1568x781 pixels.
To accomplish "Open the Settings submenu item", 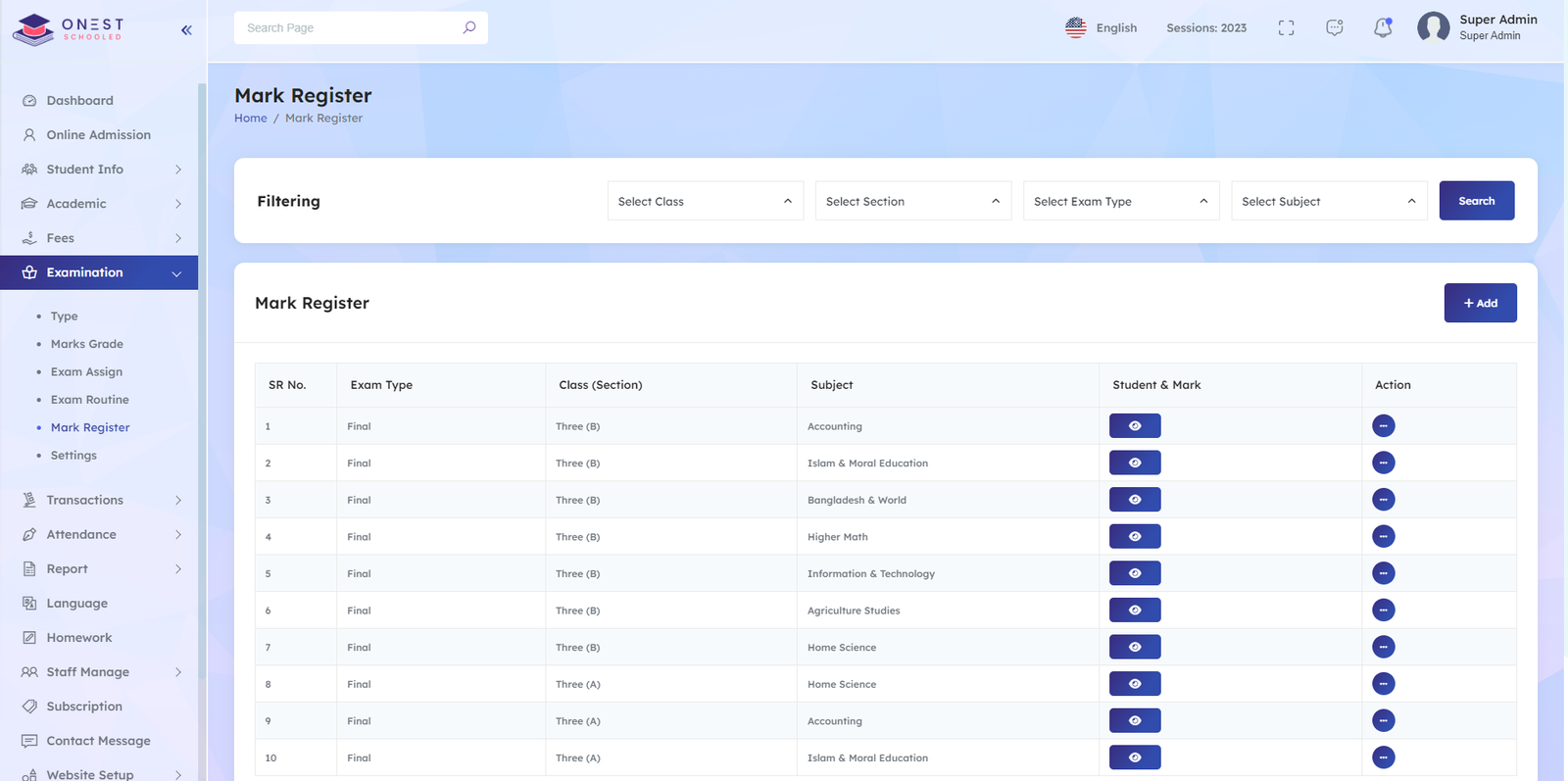I will coord(73,456).
